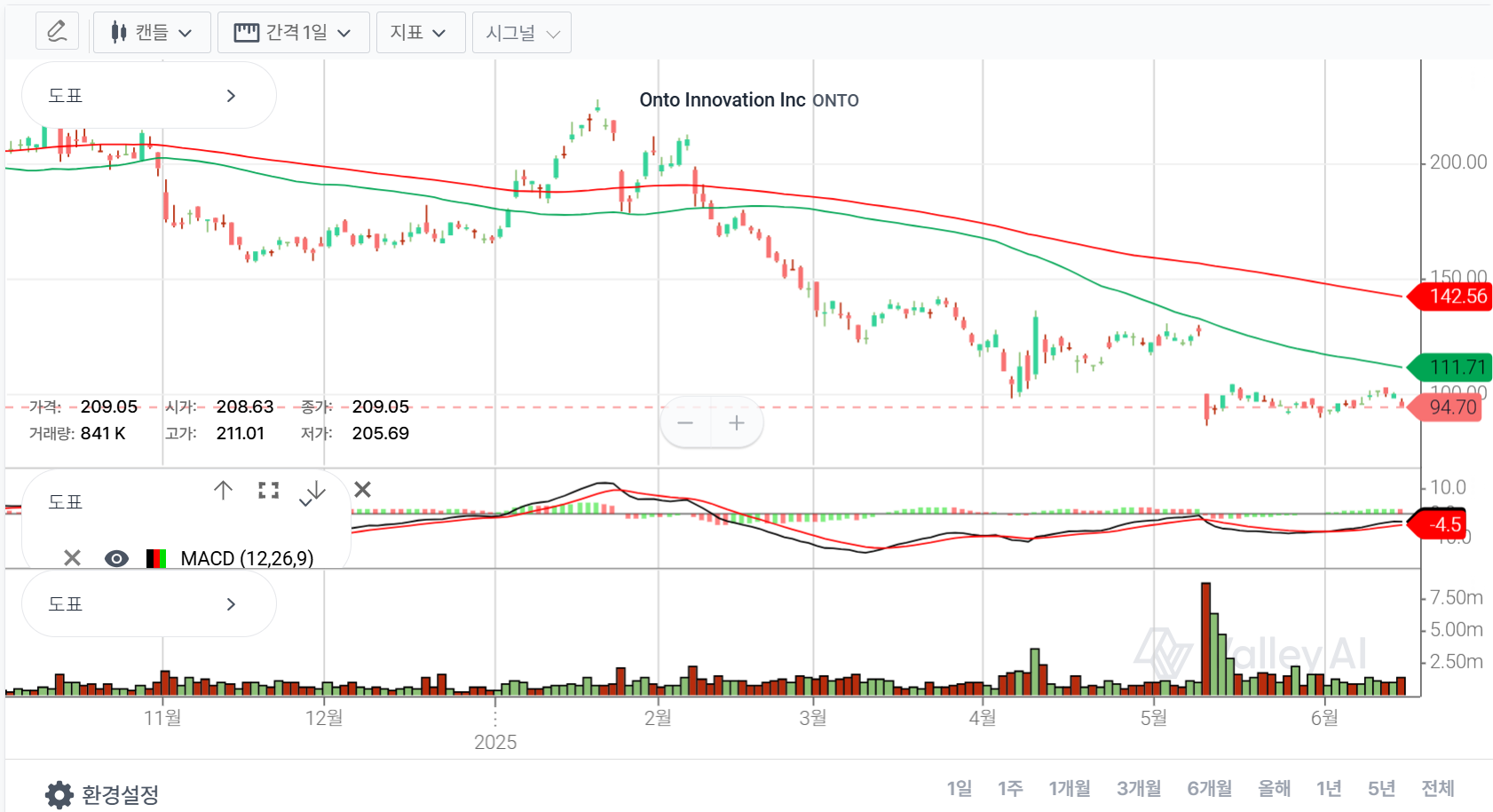The width and height of the screenshot is (1493, 812).
Task: Open the 간격 1일 interval dropdown
Action: 293,33
